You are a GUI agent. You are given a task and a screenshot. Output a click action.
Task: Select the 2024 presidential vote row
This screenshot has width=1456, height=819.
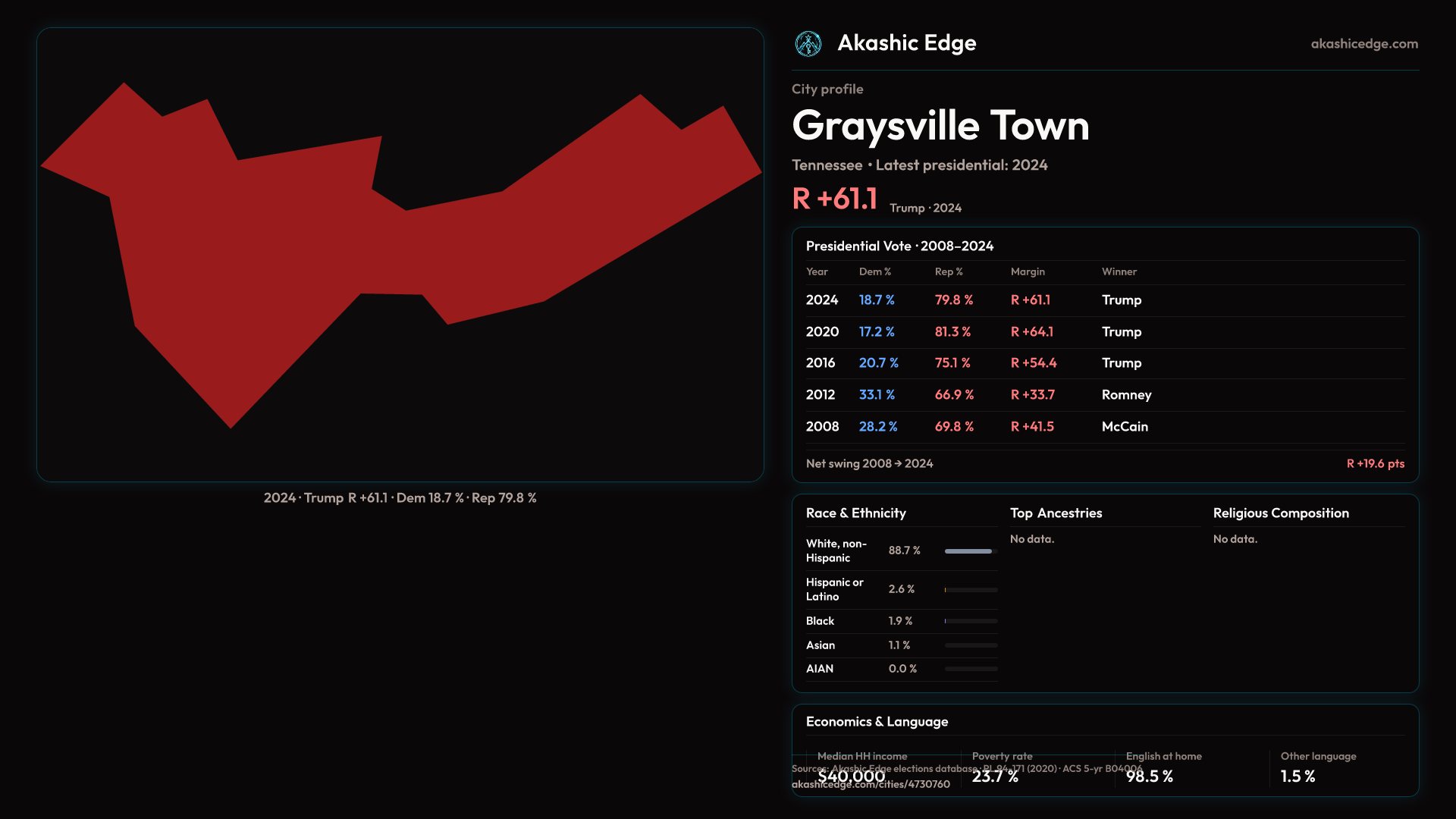pos(1104,300)
